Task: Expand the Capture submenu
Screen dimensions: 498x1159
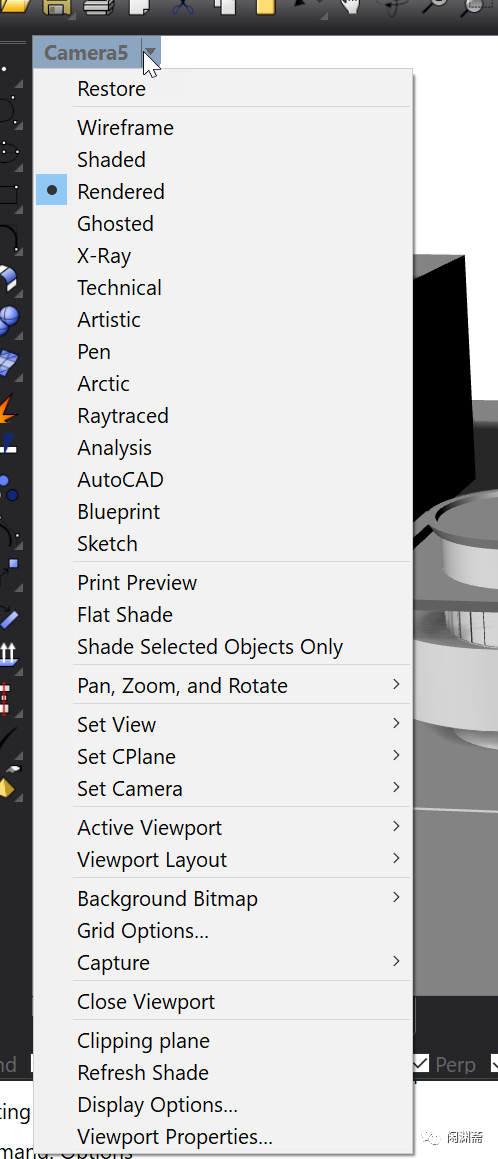Action: click(x=223, y=962)
